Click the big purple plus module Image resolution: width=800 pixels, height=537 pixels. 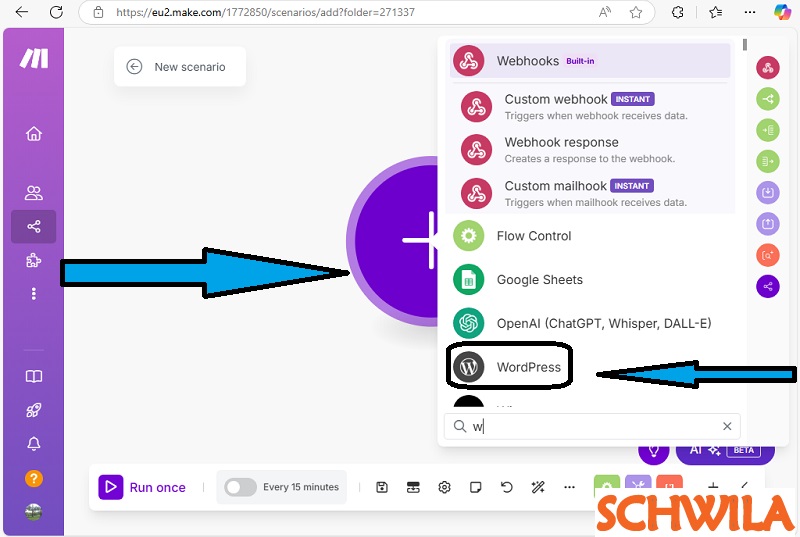click(x=394, y=241)
